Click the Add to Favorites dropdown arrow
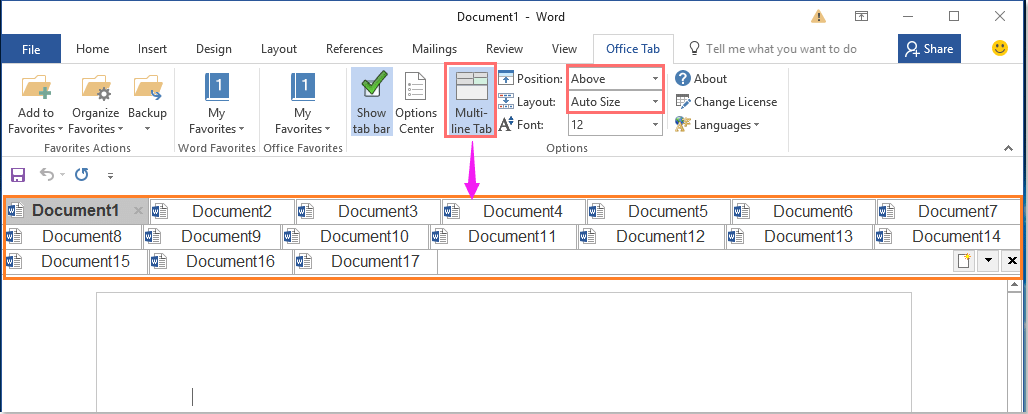The image size is (1028, 414). click(x=60, y=129)
